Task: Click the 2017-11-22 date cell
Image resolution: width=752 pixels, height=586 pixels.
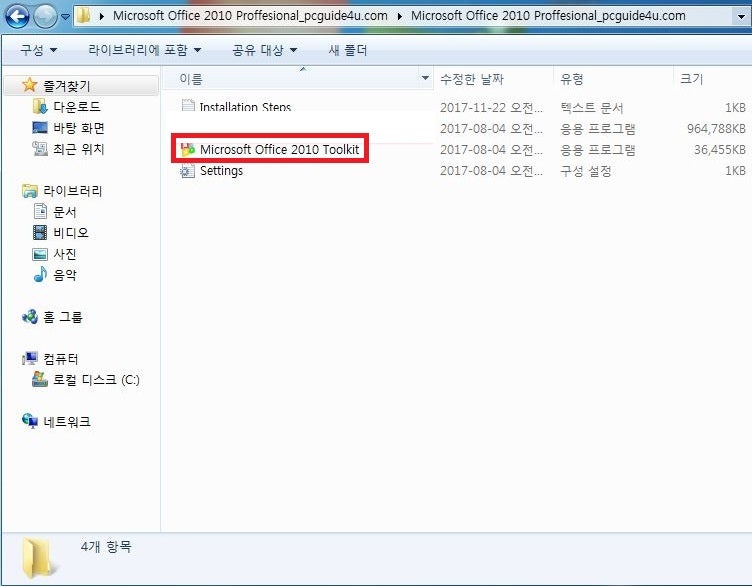Action: click(491, 107)
